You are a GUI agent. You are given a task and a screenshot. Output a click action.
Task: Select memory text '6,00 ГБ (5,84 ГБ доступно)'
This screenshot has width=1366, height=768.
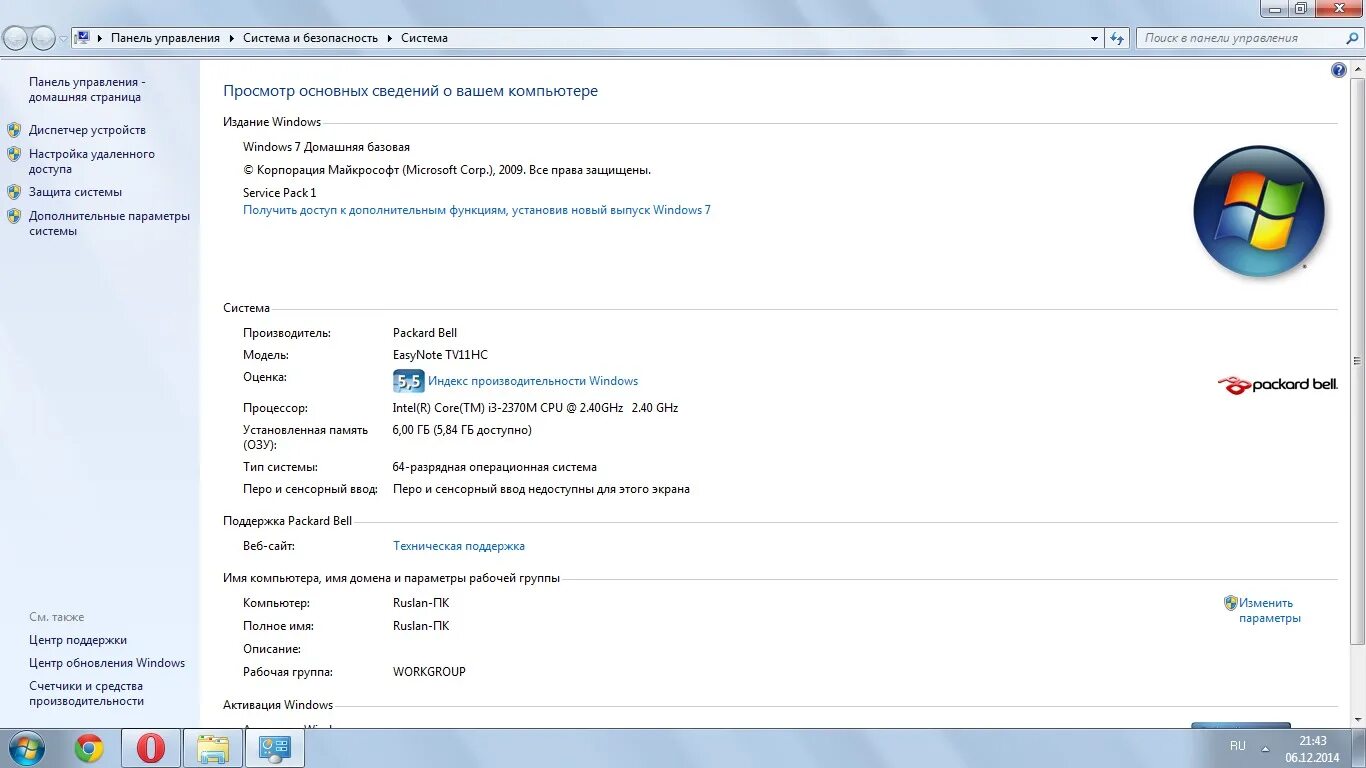coord(462,430)
